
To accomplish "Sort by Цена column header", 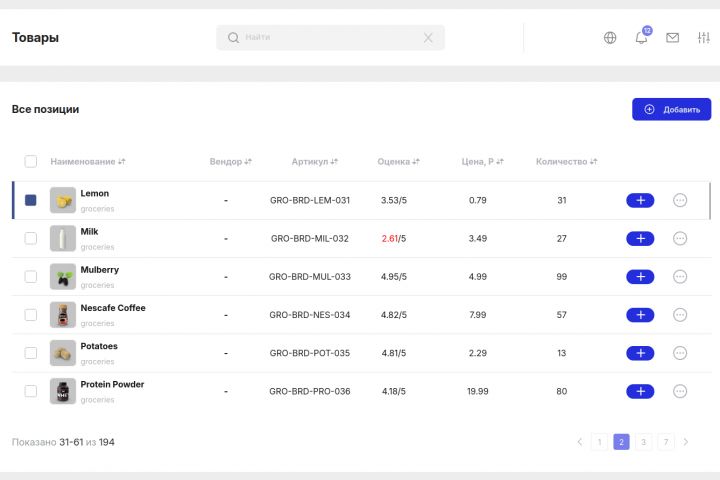I will (482, 161).
